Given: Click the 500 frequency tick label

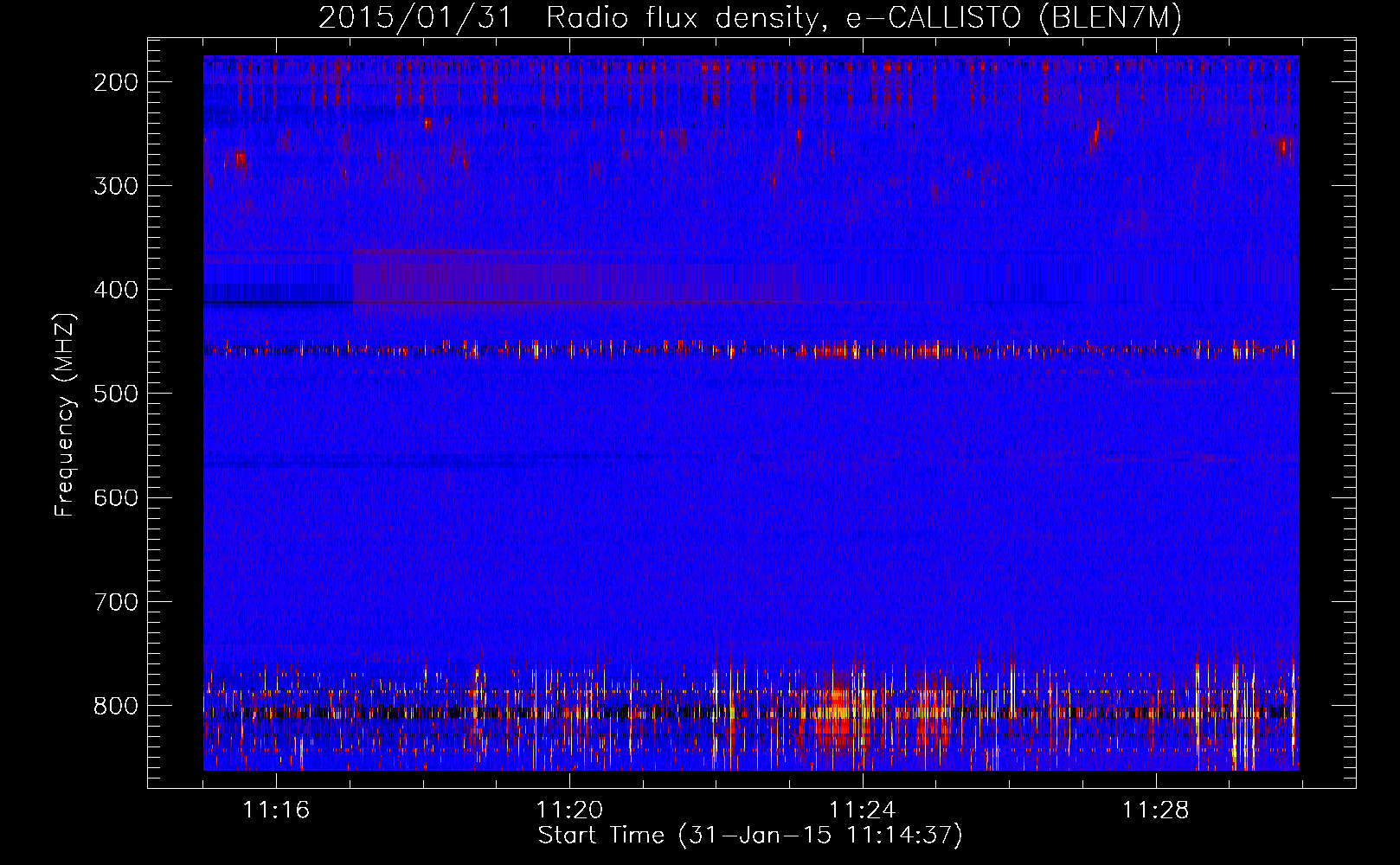Looking at the screenshot, I should (115, 394).
